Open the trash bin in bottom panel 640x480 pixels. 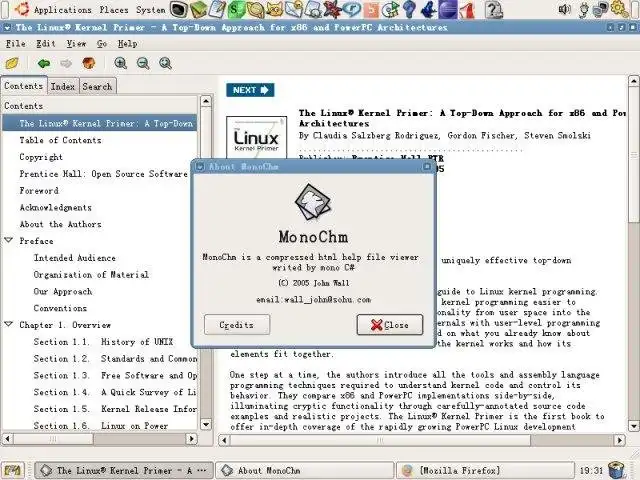(616, 470)
